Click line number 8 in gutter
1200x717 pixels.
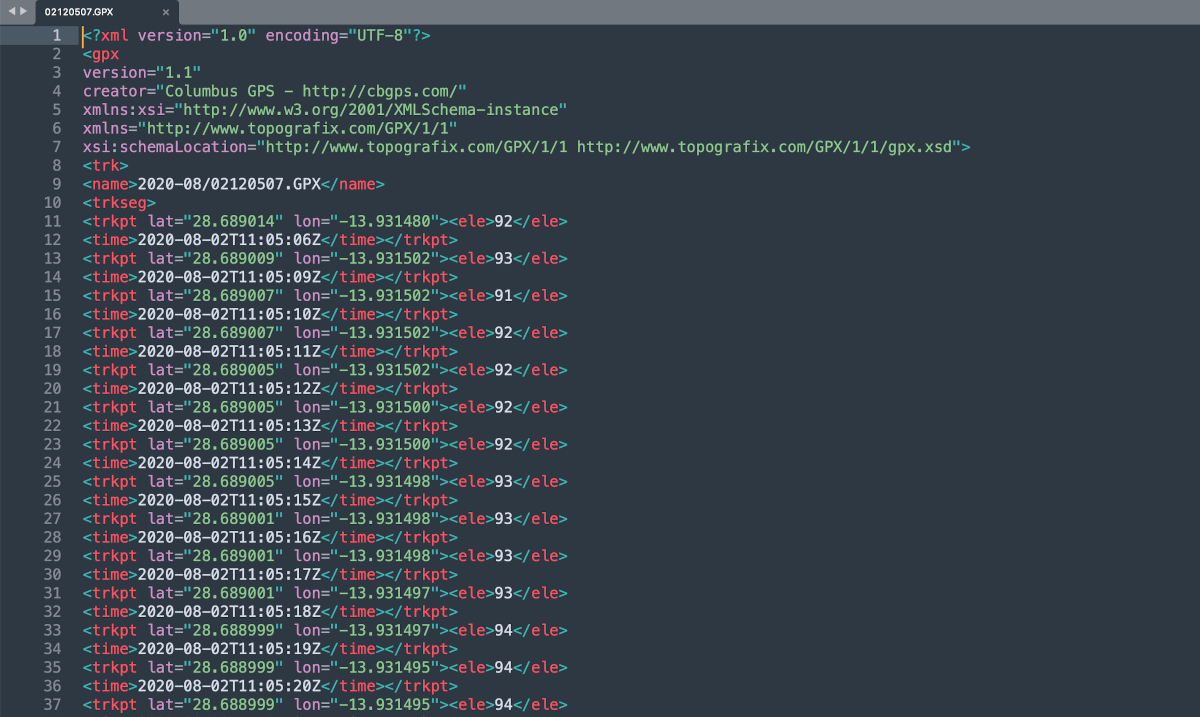click(x=57, y=166)
